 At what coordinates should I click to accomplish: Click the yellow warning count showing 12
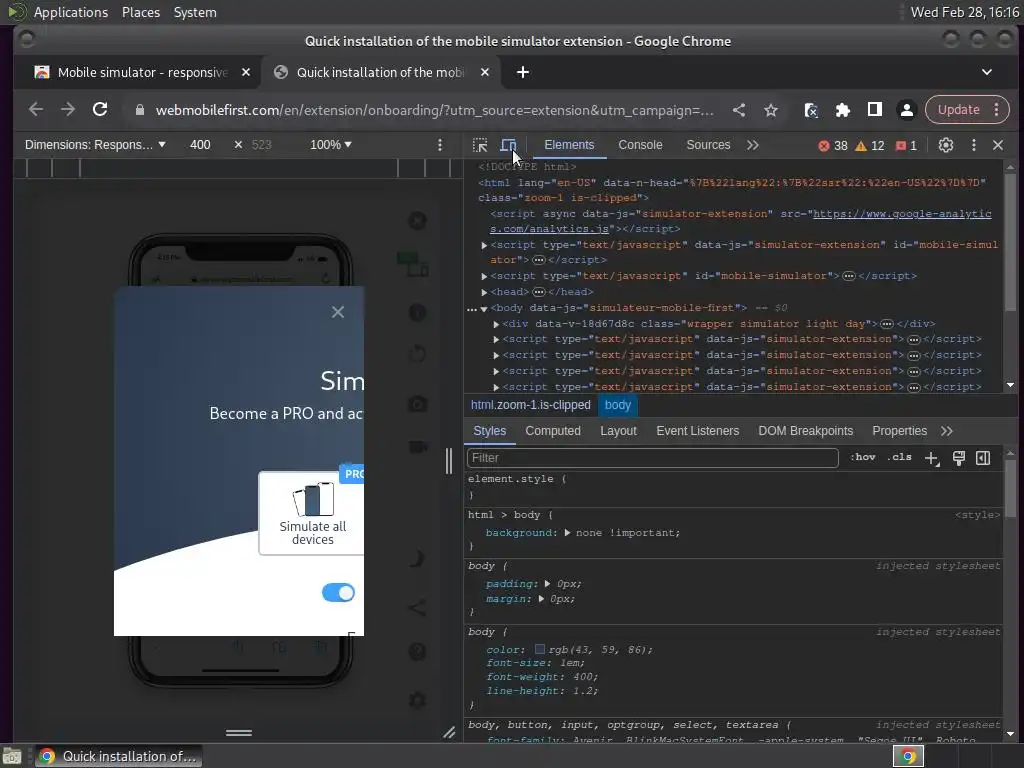(870, 146)
